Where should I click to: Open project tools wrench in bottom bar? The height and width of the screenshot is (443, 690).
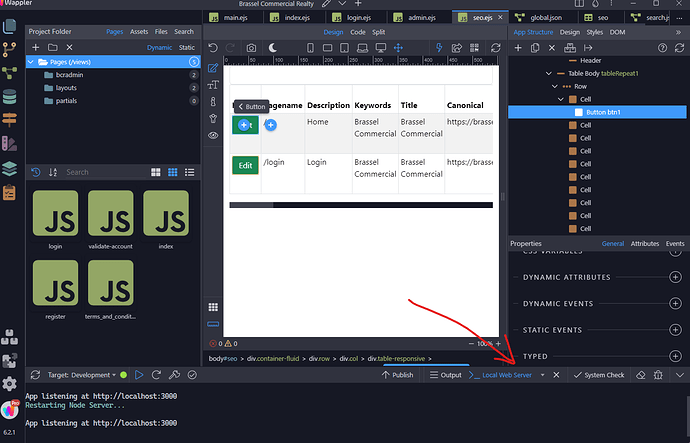coord(174,375)
